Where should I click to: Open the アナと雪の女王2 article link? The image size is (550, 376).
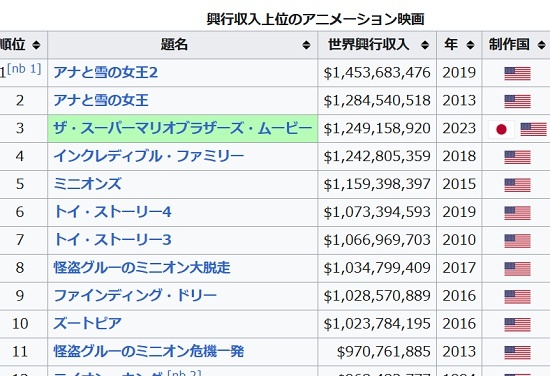click(x=106, y=73)
